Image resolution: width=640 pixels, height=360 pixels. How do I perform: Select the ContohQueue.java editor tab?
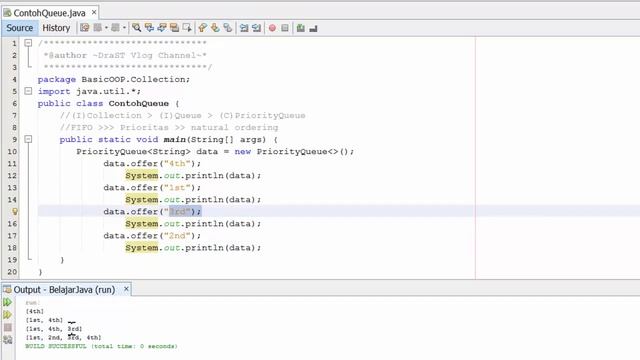[49, 13]
